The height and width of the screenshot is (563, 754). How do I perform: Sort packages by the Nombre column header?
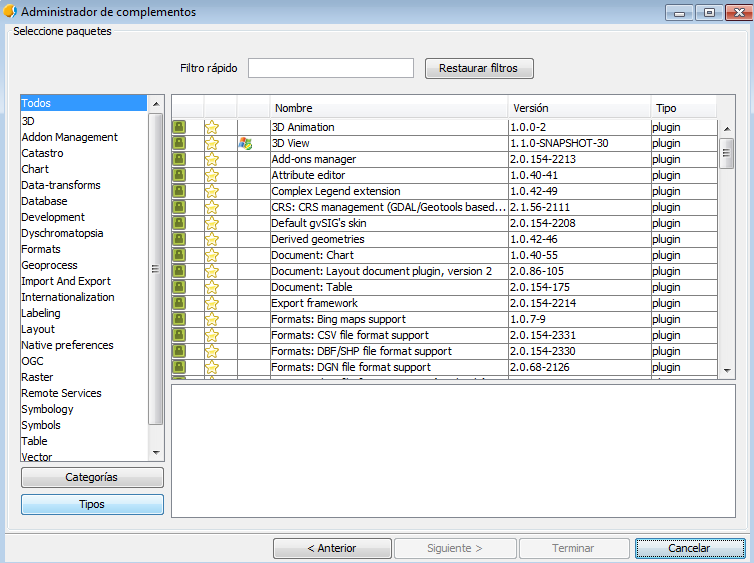click(389, 107)
